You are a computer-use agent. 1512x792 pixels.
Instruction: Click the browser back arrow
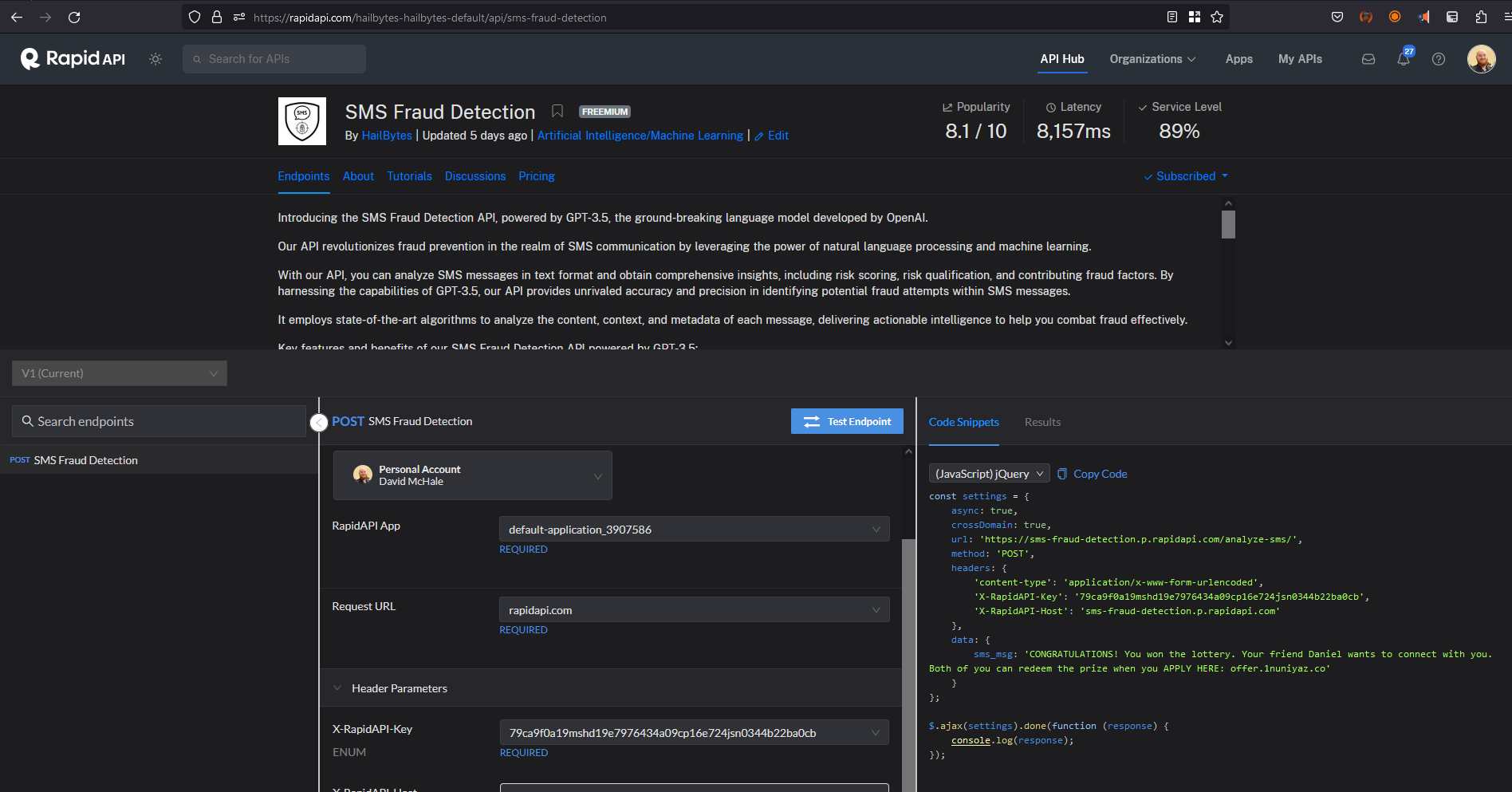(17, 17)
